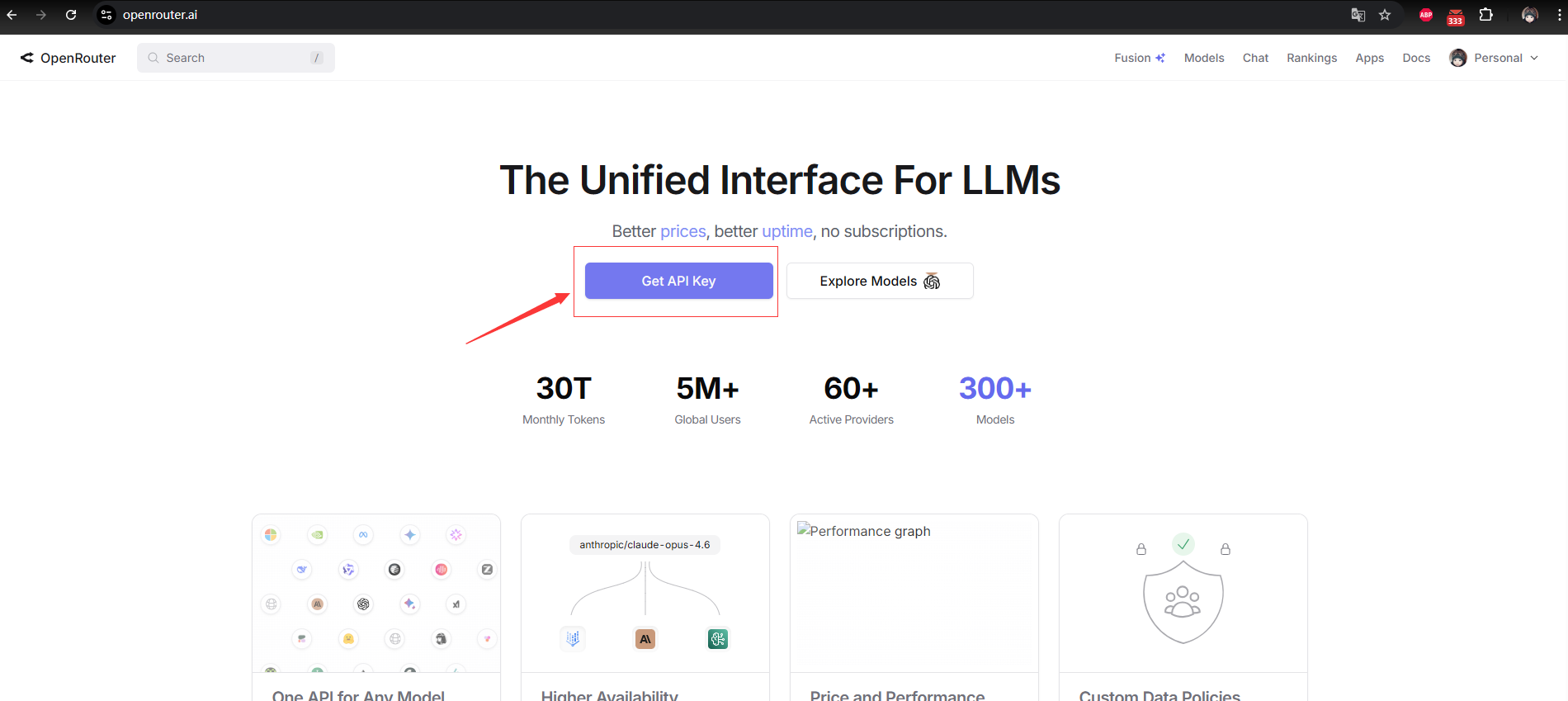Follow the 'prices' link in the tagline
The width and height of the screenshot is (1568, 701).
pyautogui.click(x=683, y=231)
